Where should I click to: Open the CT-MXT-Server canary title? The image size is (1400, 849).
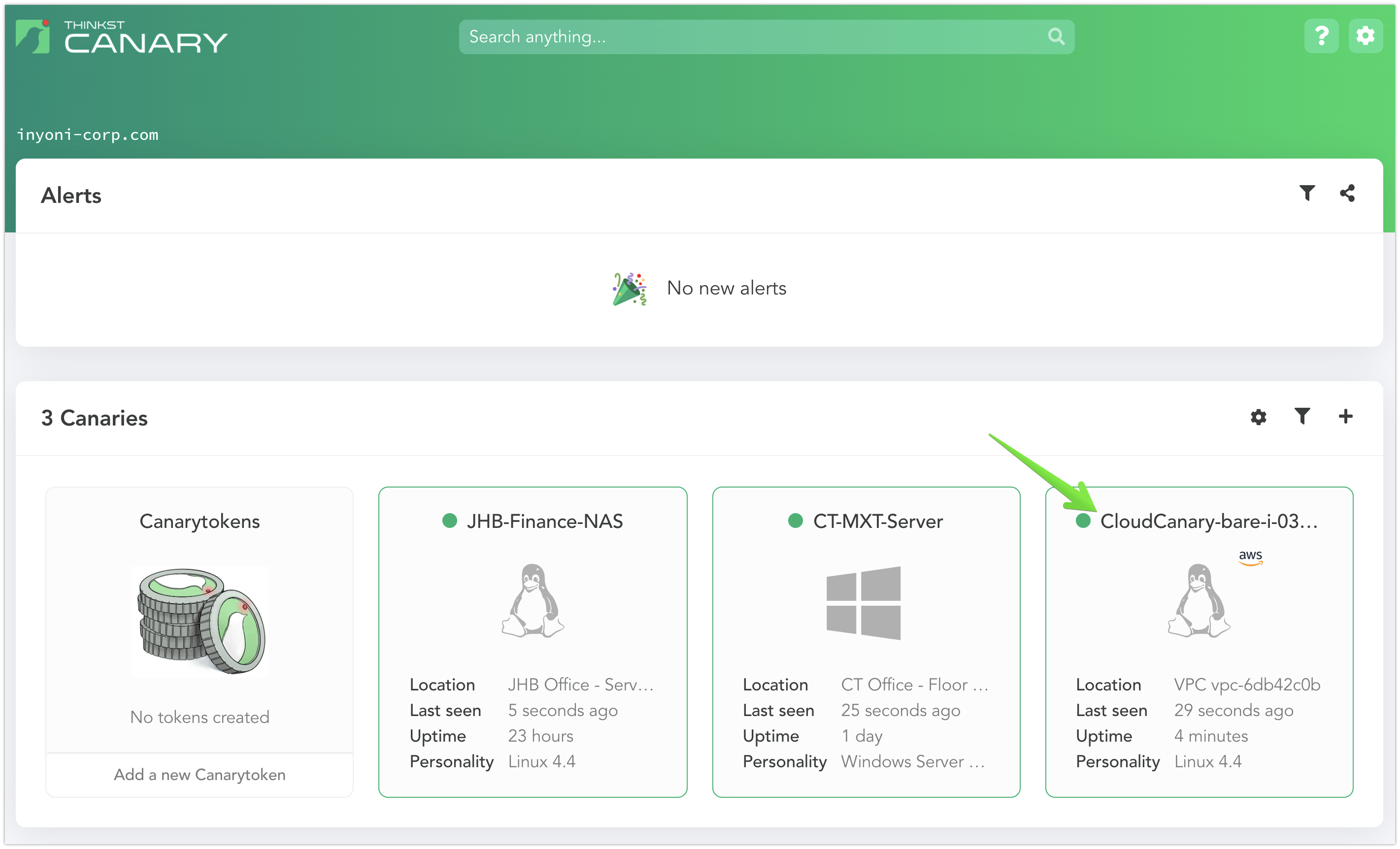pos(878,522)
